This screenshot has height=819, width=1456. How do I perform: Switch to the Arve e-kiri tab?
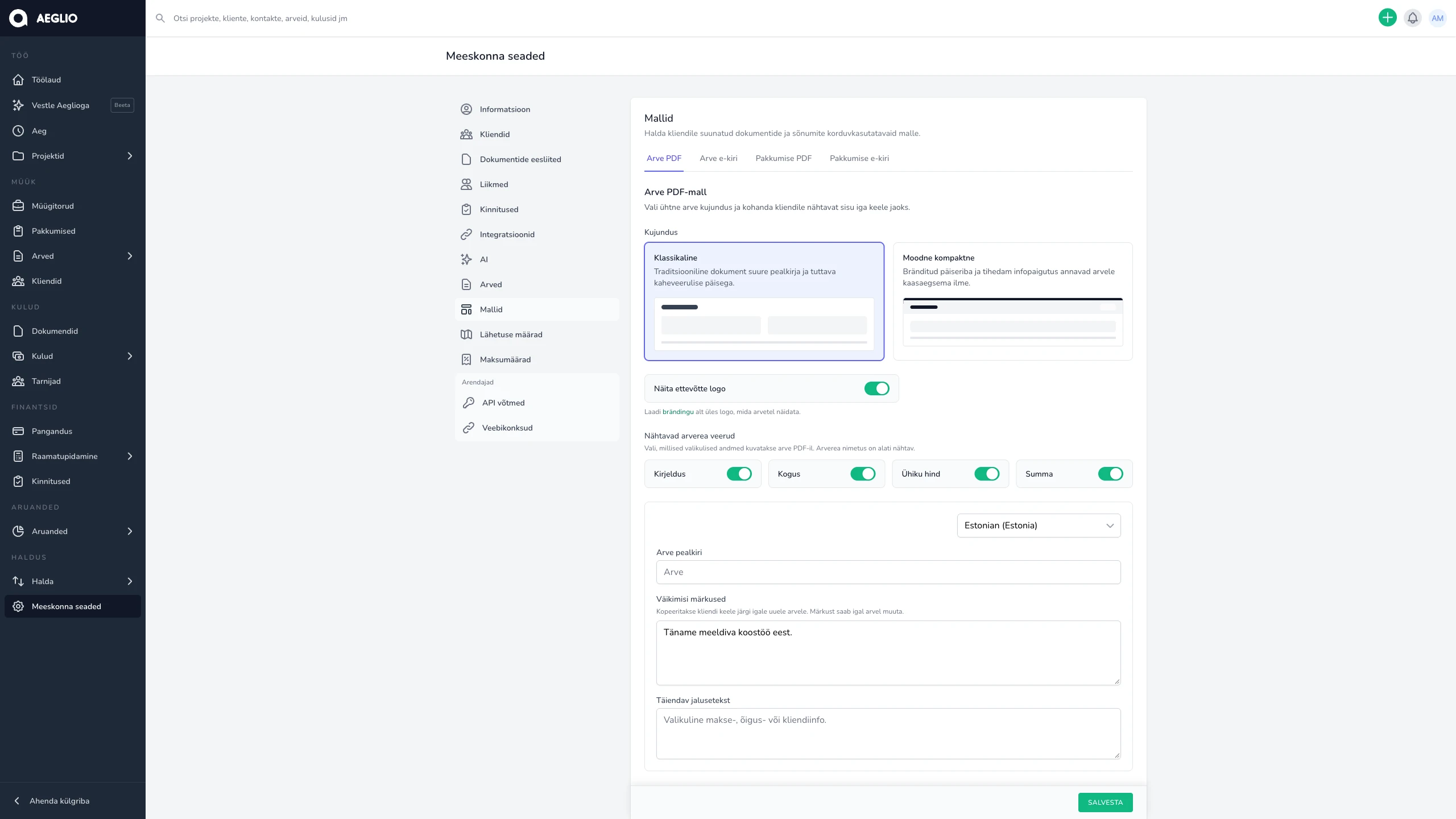click(x=718, y=158)
